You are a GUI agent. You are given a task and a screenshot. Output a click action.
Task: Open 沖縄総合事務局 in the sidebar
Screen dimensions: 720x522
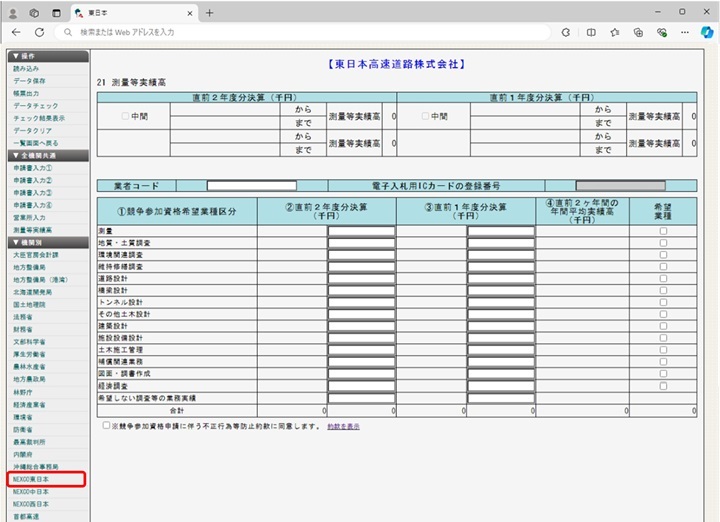click(36, 466)
